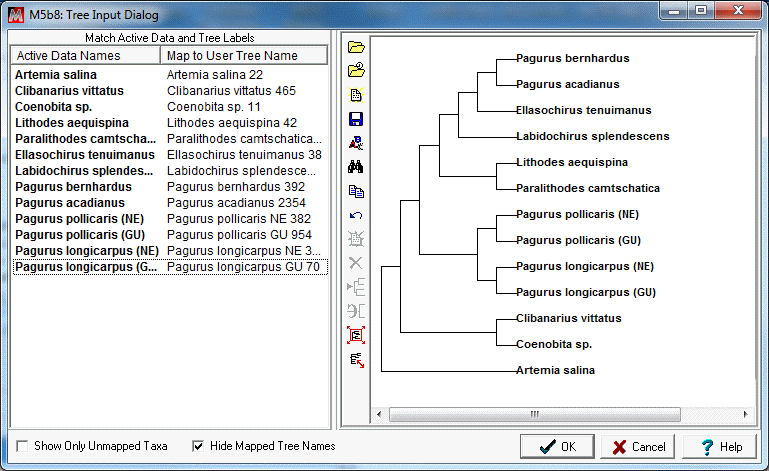Enable Show Only Unmapped Taxa checkbox

point(22,446)
